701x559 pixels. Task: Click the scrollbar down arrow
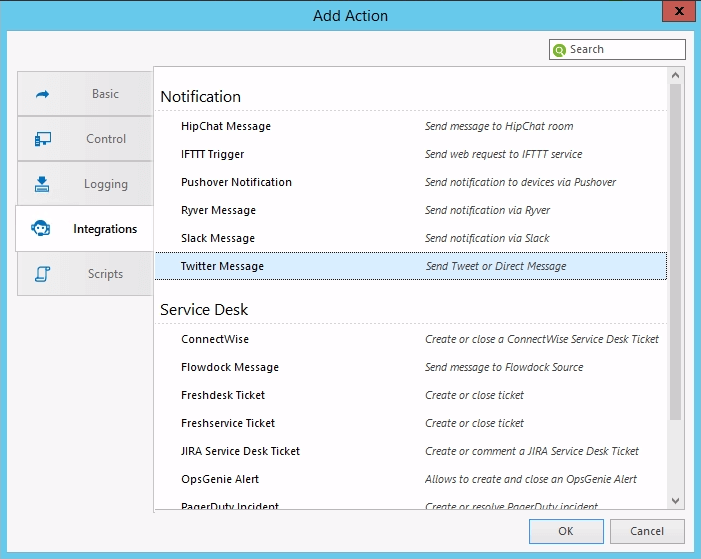(676, 500)
